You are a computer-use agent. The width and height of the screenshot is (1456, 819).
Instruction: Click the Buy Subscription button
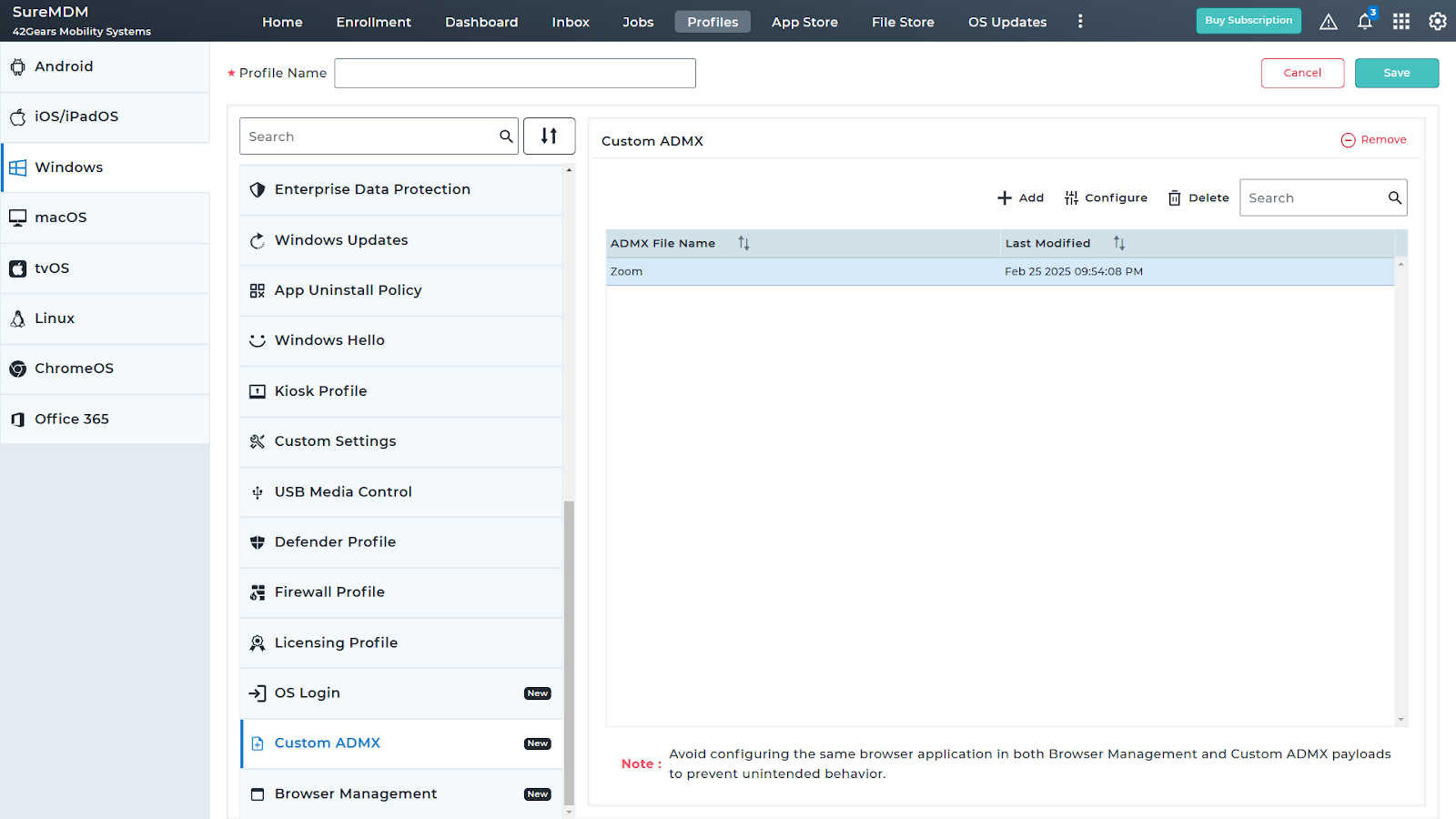(x=1249, y=21)
